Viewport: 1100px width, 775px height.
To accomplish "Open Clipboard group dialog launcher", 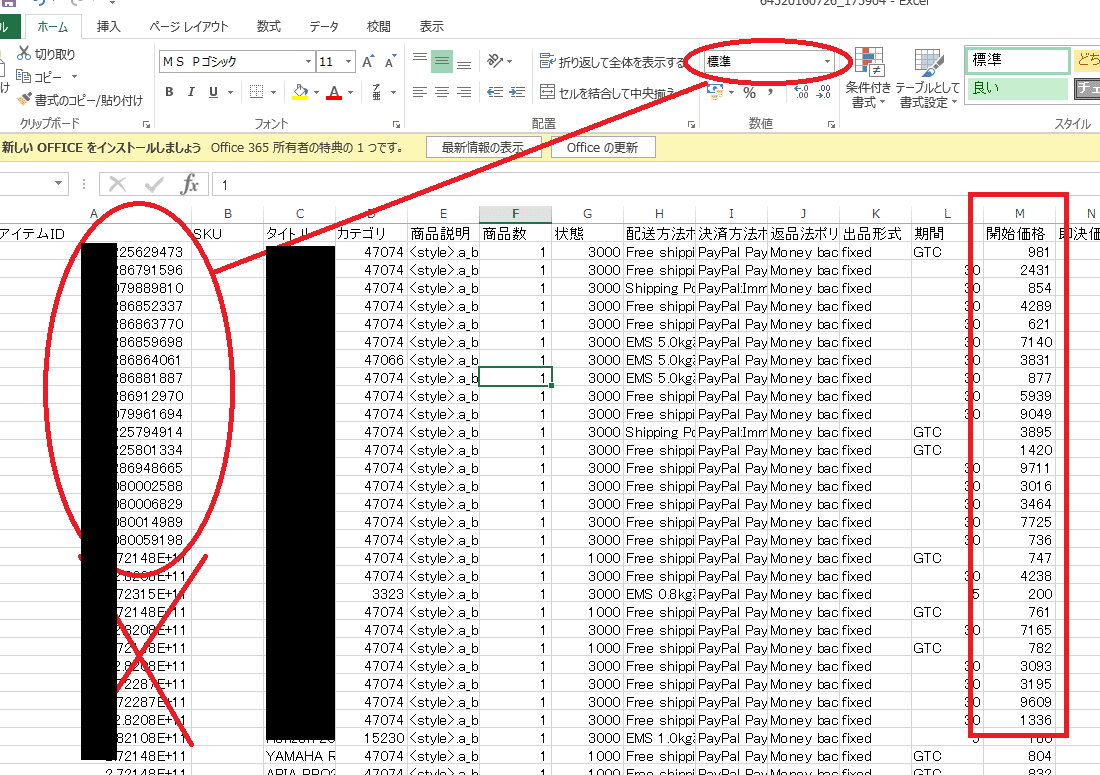I will click(147, 124).
